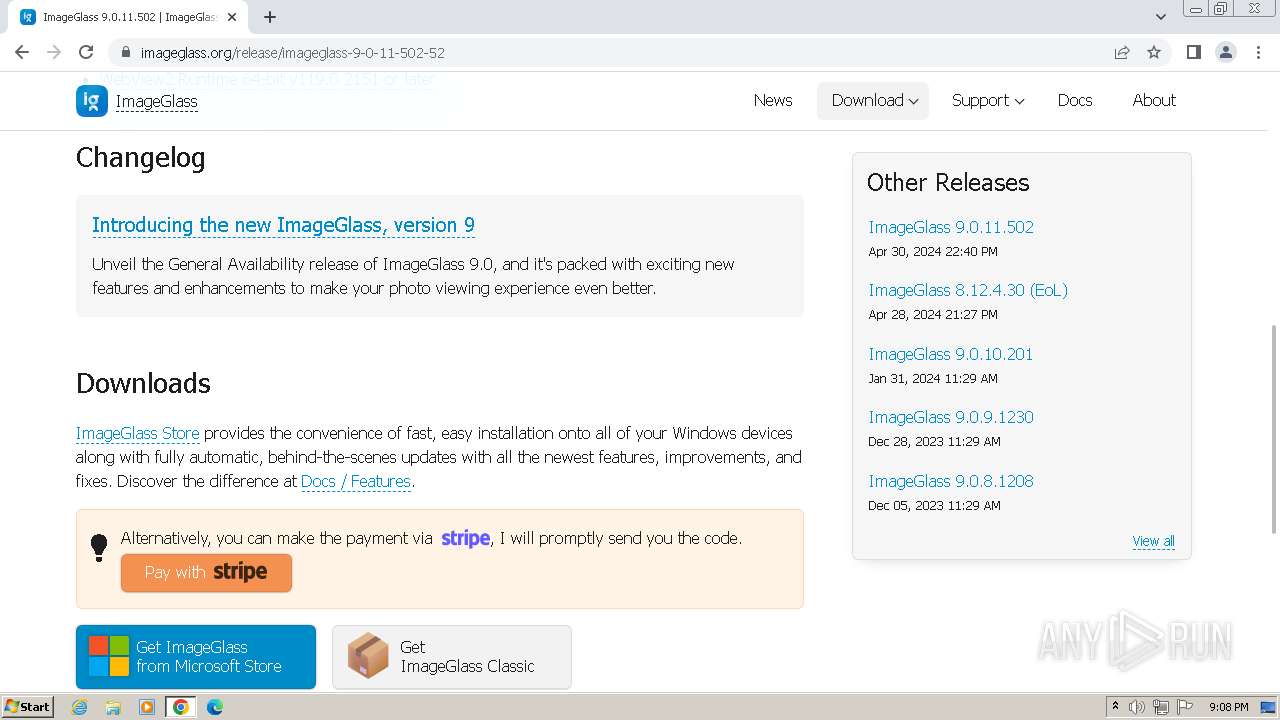Click the lightbulb tip icon
Viewport: 1280px width, 720px height.
99,547
